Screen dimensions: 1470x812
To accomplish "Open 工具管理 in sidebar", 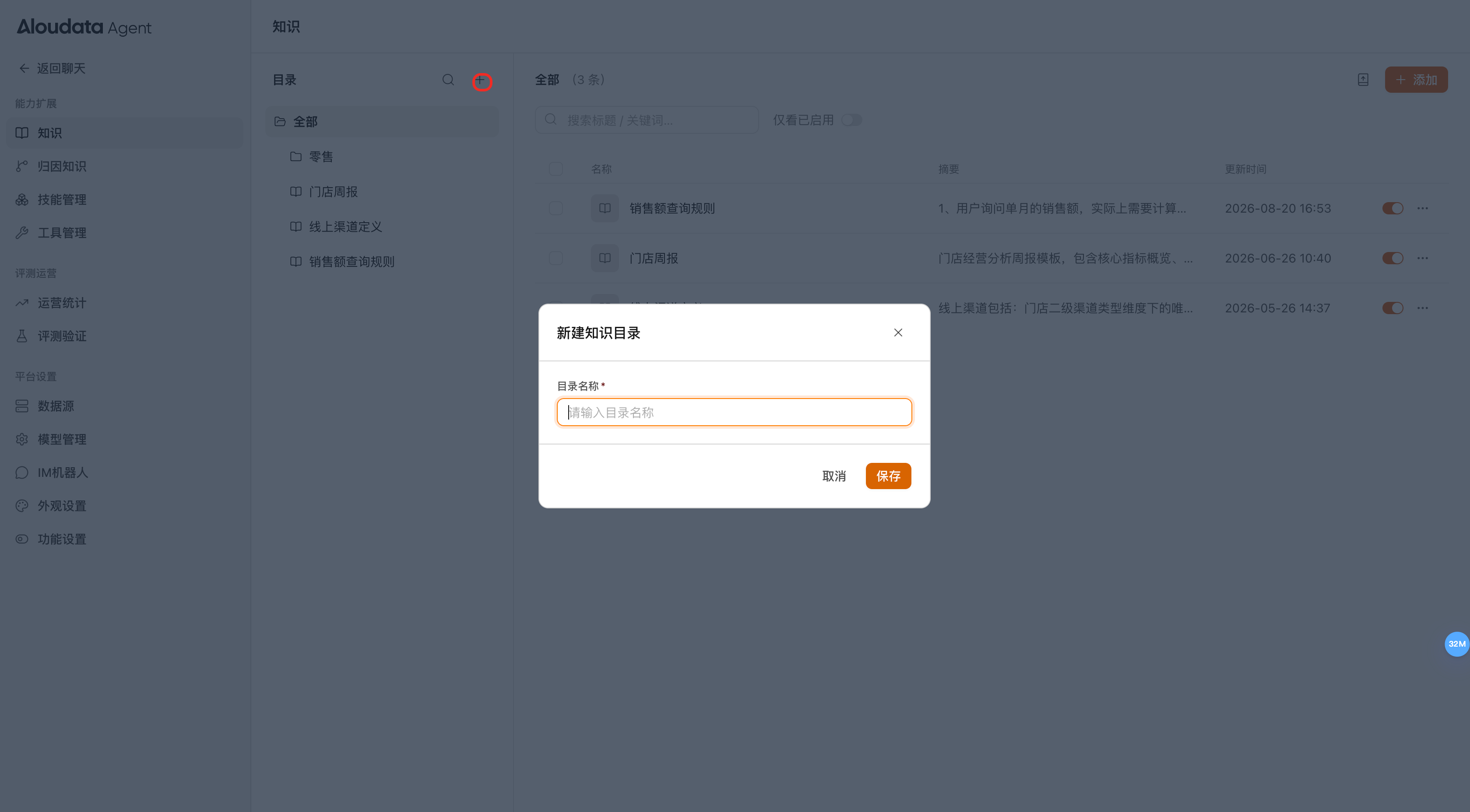I will click(x=124, y=233).
